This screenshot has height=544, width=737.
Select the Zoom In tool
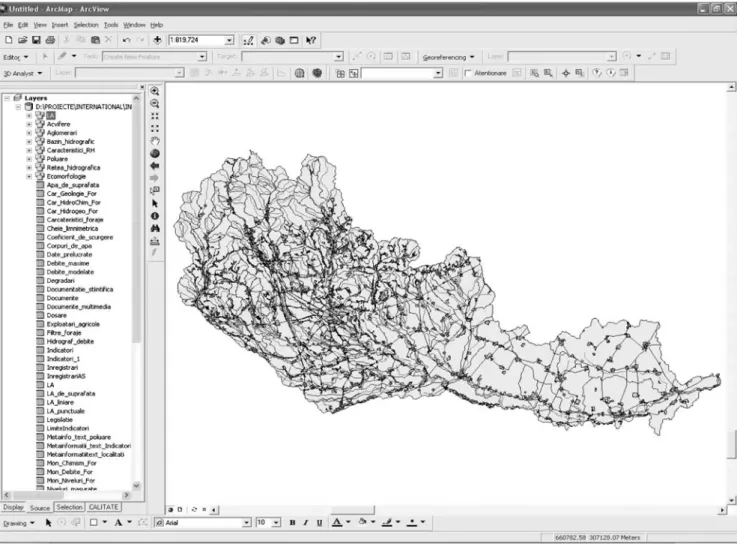coord(155,91)
